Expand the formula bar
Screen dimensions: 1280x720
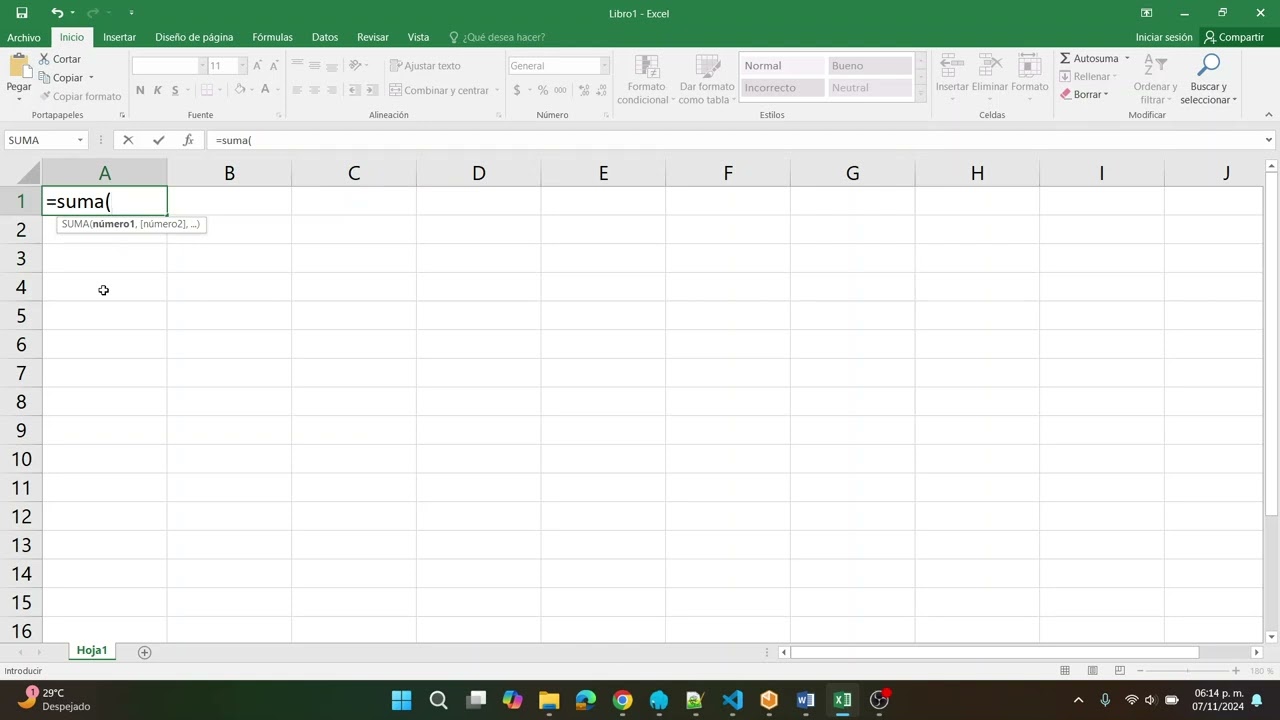[x=1269, y=140]
